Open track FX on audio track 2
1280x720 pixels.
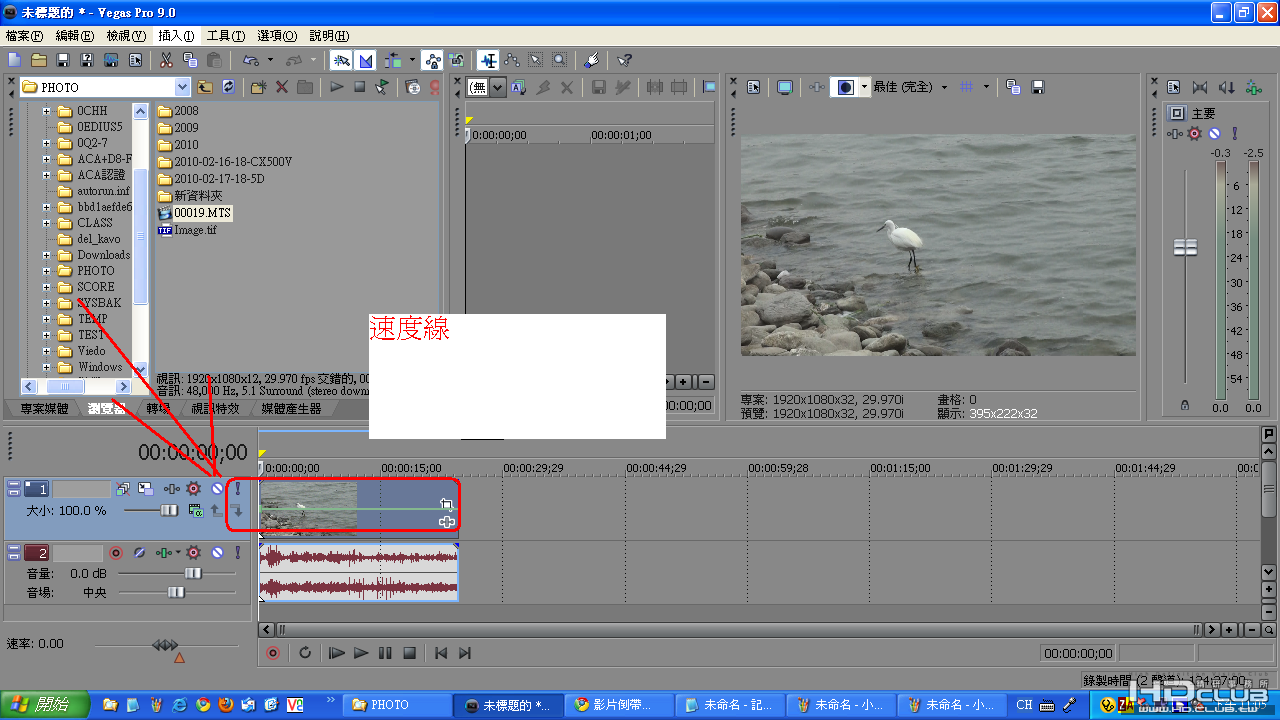[193, 552]
